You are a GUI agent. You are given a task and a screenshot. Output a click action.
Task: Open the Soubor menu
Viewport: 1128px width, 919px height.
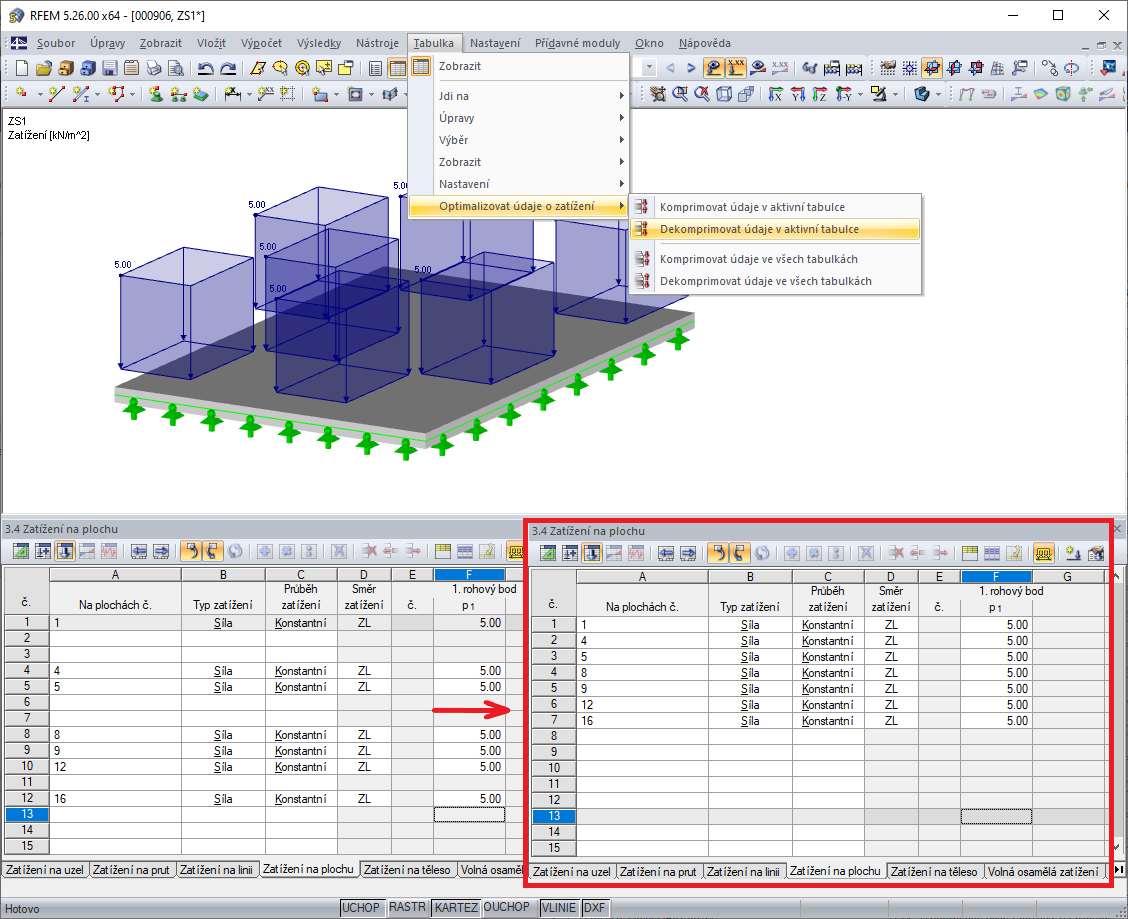coord(55,43)
